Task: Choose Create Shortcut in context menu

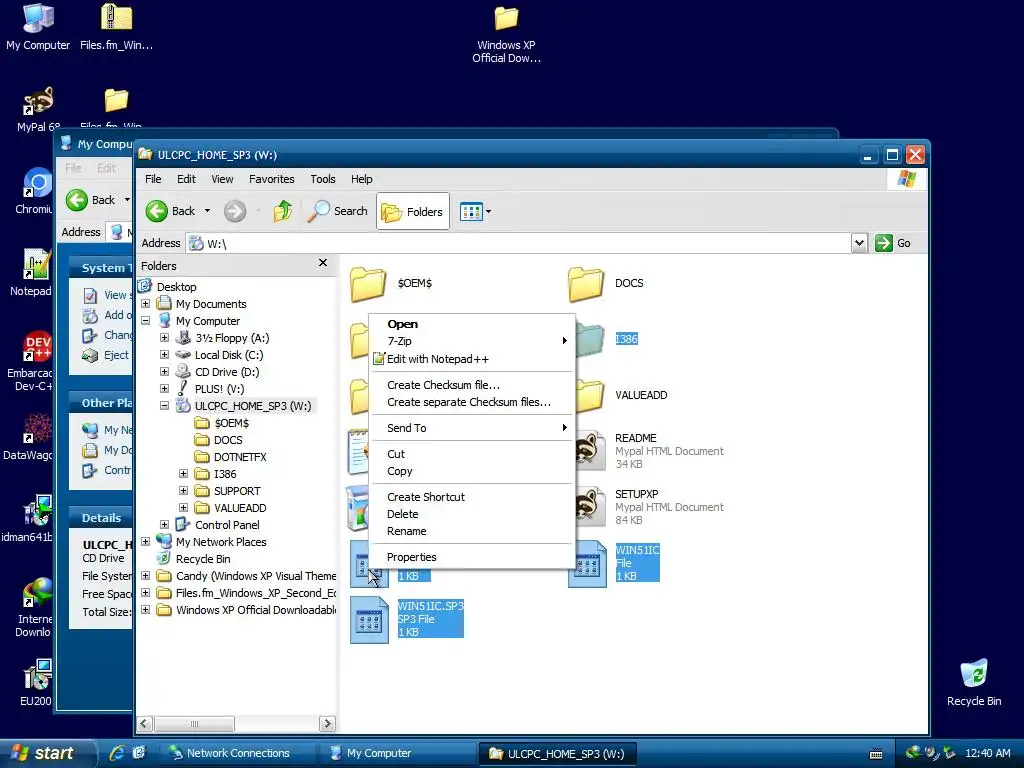Action: pos(472,497)
